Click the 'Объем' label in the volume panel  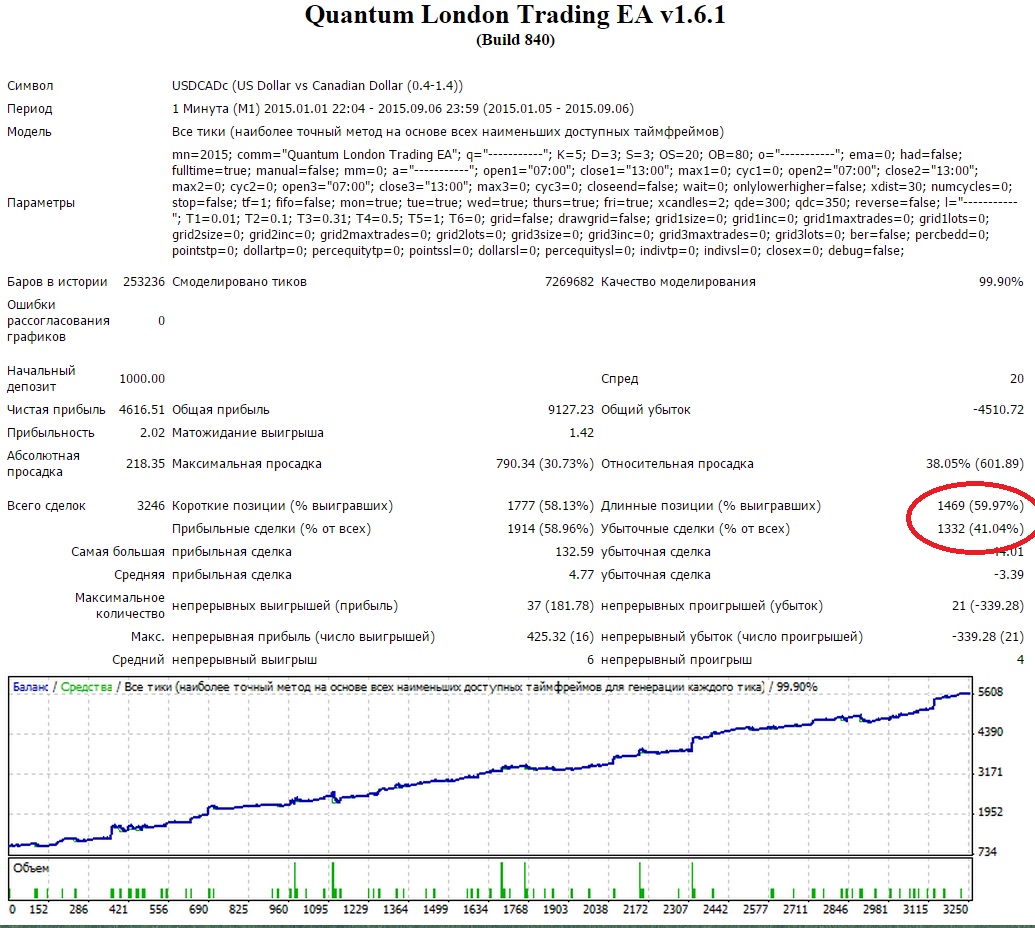coord(31,869)
